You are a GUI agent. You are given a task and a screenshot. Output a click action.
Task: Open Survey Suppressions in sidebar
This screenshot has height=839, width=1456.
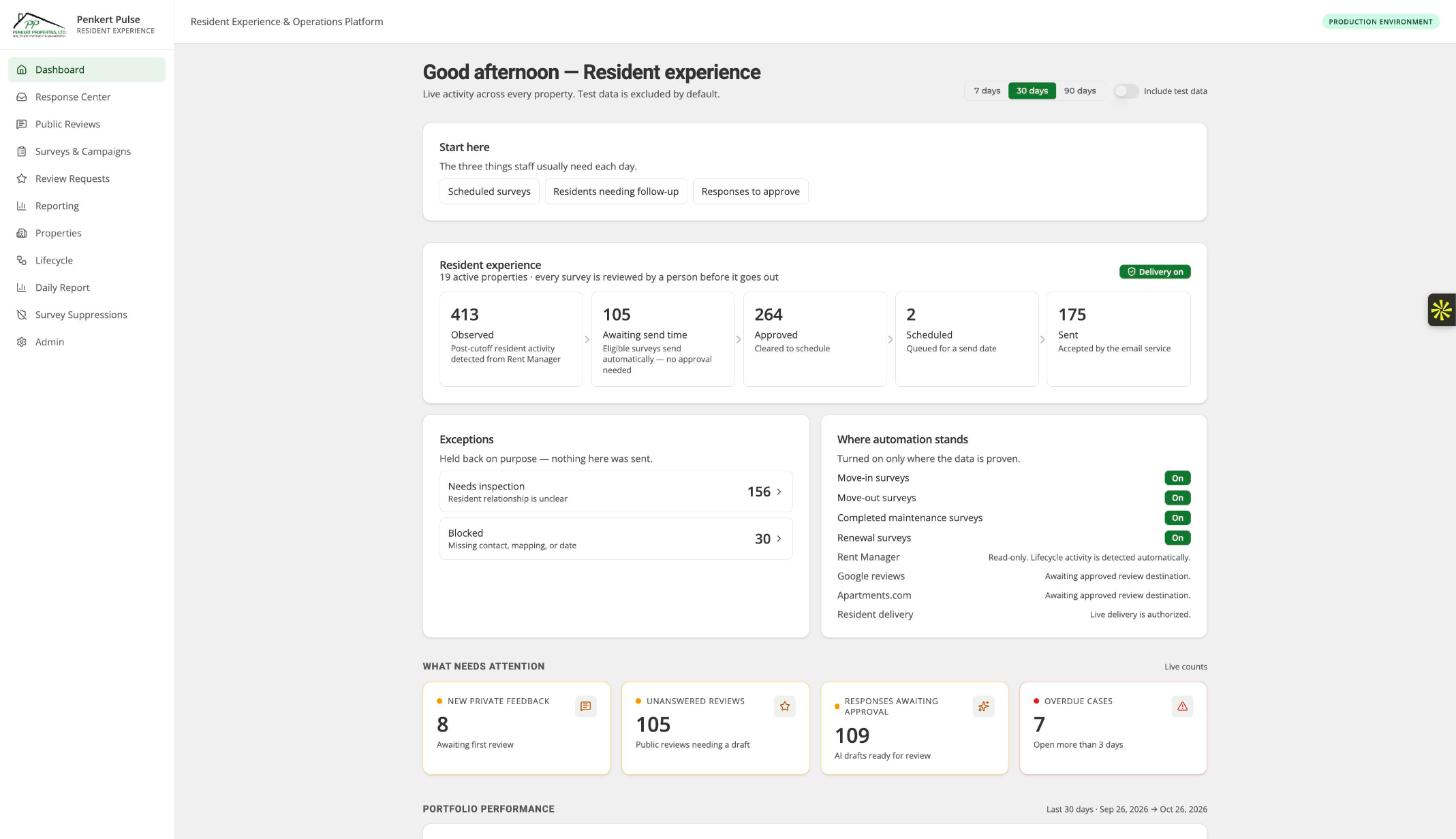pos(87,315)
